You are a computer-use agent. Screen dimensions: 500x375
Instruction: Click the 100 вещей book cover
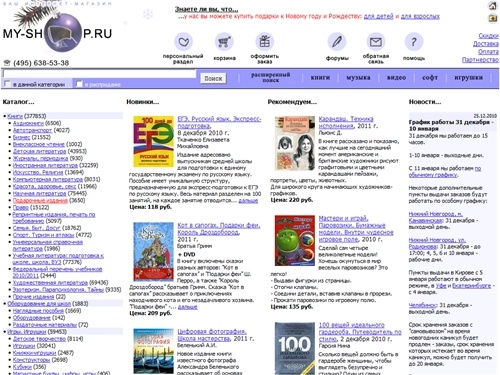[x=295, y=348]
